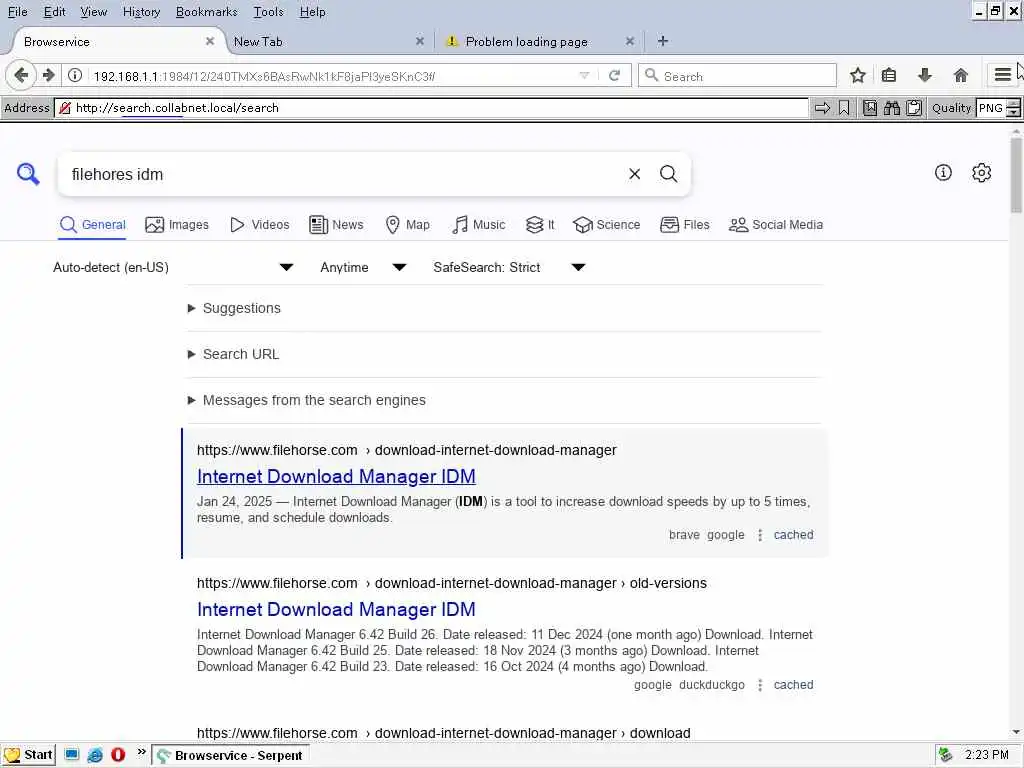Select the News search category
This screenshot has height=768, width=1024.
336,225
